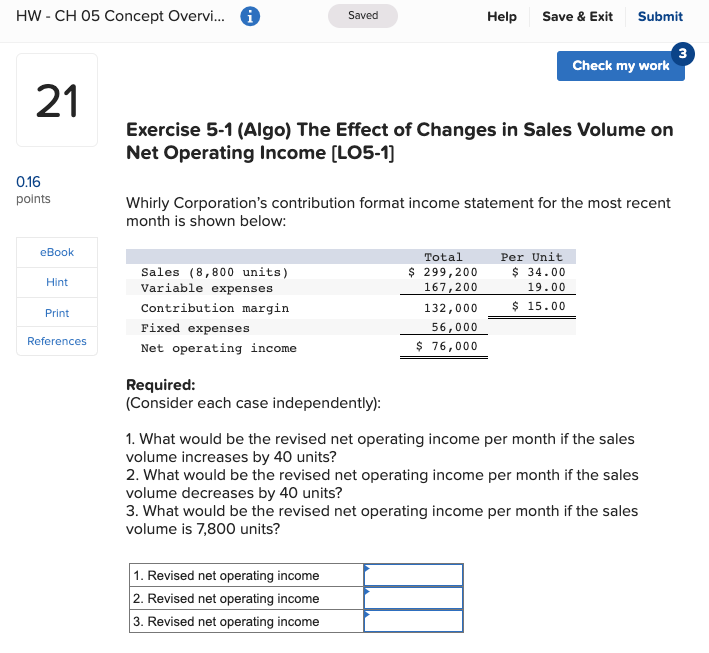Click the Net operating income row label

click(x=218, y=348)
